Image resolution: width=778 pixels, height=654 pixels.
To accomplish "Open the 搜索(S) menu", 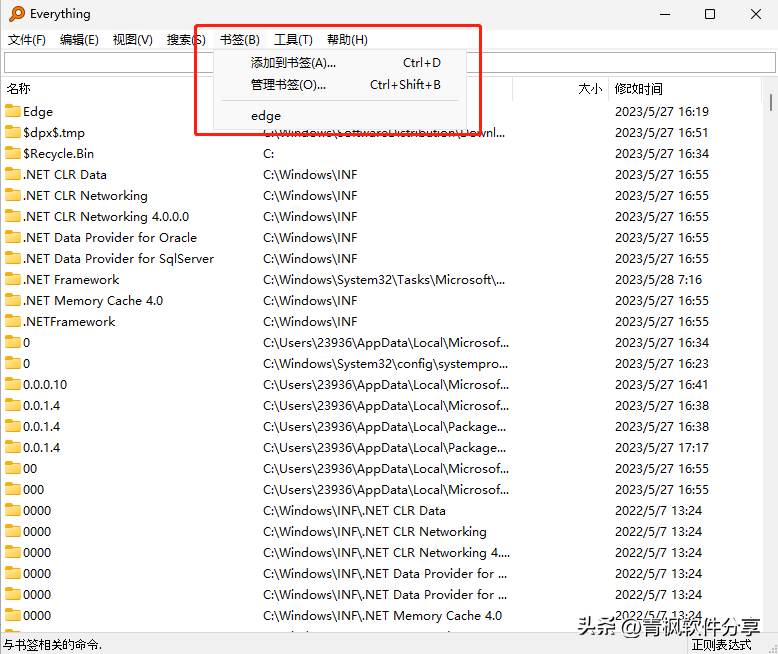I will [186, 40].
